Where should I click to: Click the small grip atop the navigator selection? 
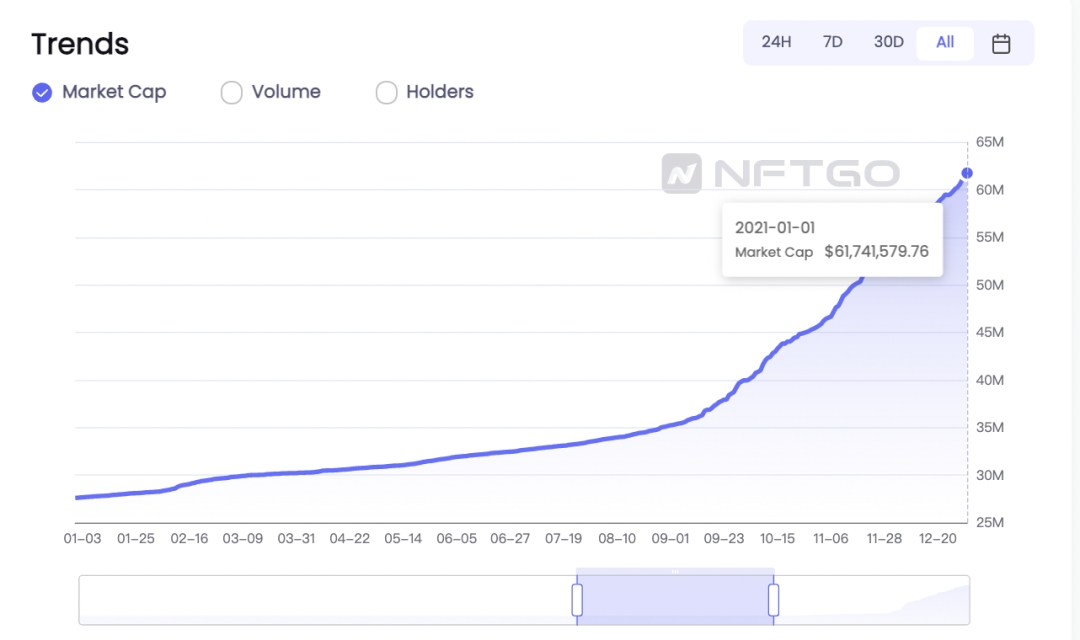coord(676,571)
